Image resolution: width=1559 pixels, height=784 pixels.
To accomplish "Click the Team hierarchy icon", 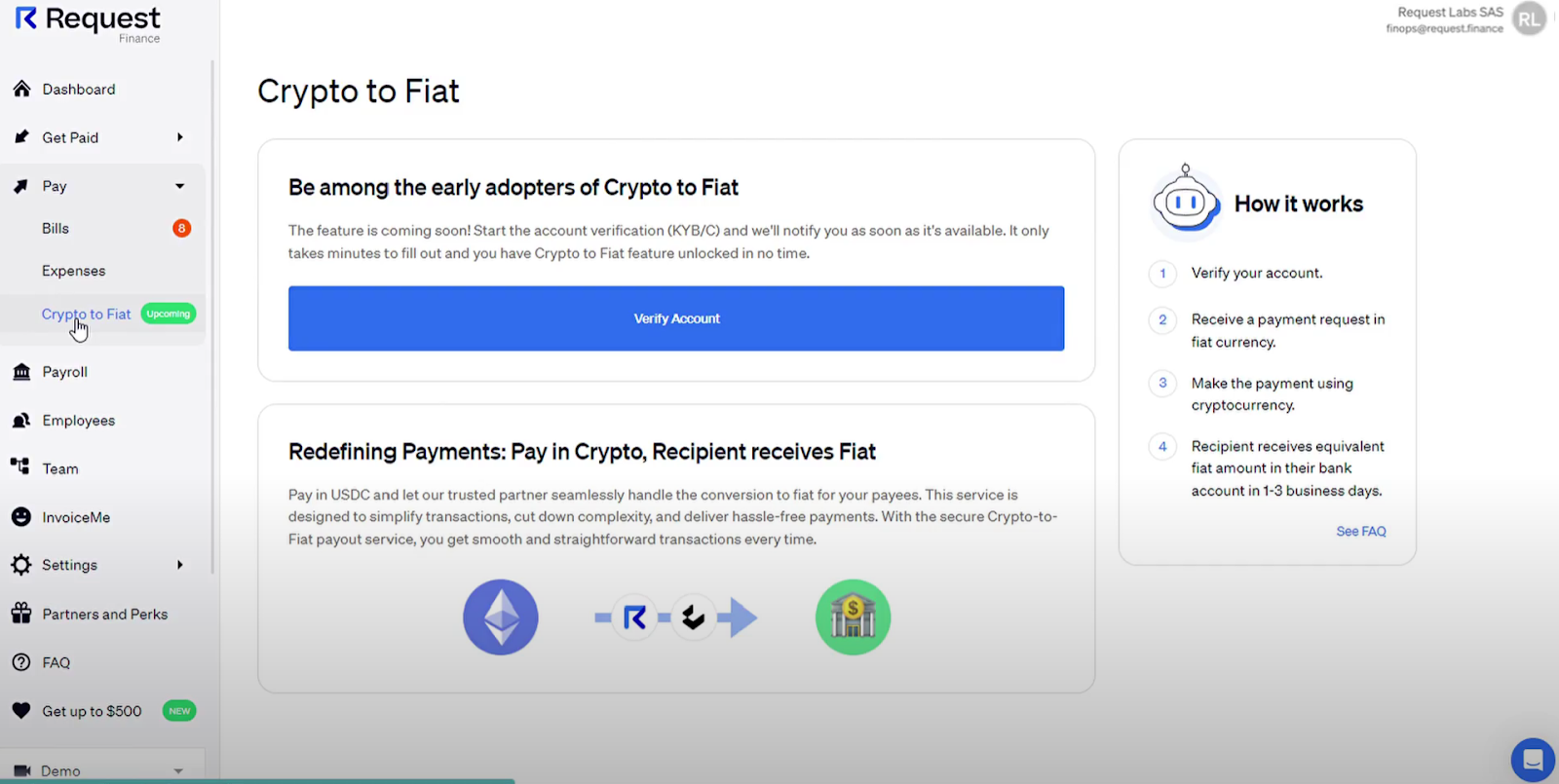I will [x=20, y=467].
